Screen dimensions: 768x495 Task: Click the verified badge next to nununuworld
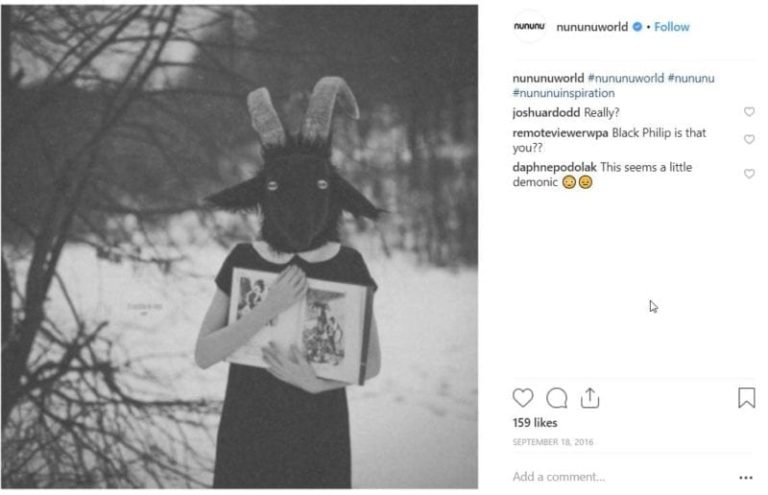637,27
